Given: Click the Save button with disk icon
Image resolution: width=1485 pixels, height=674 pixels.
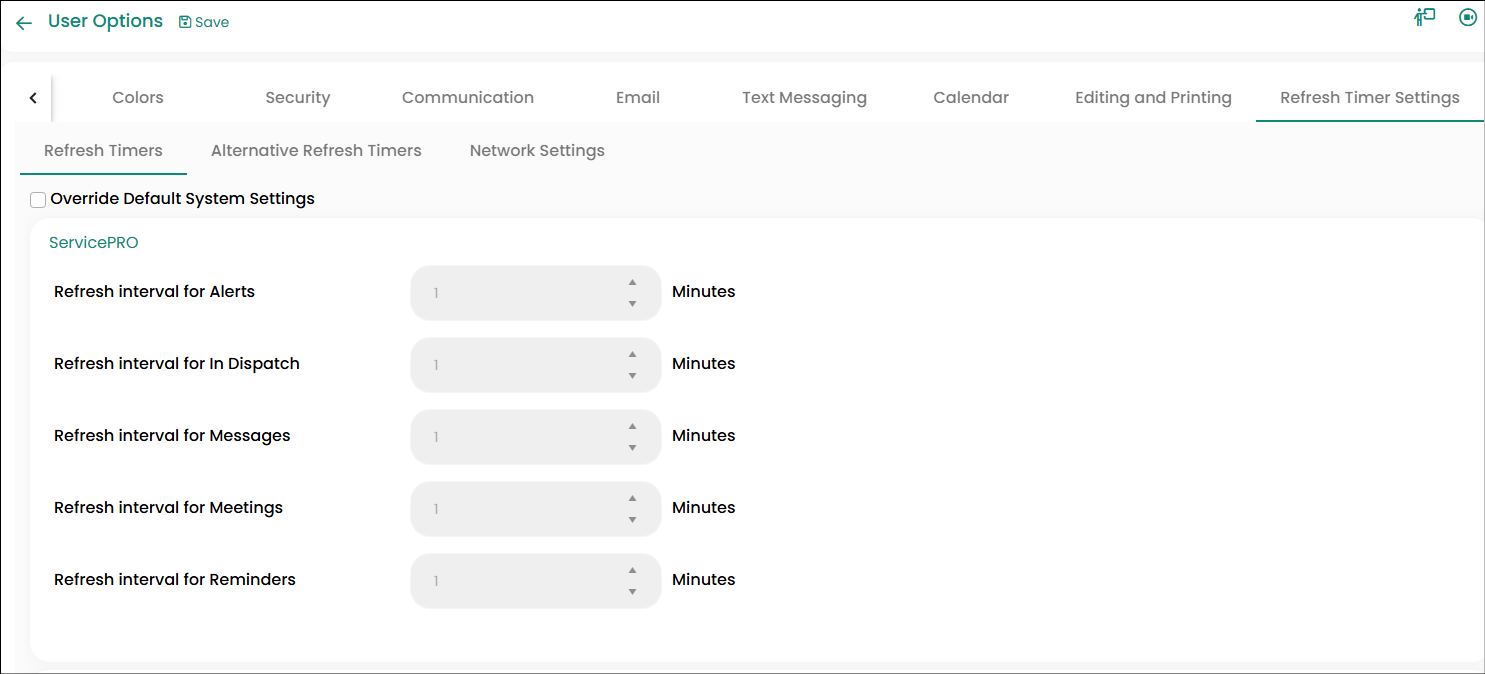Looking at the screenshot, I should click(204, 22).
